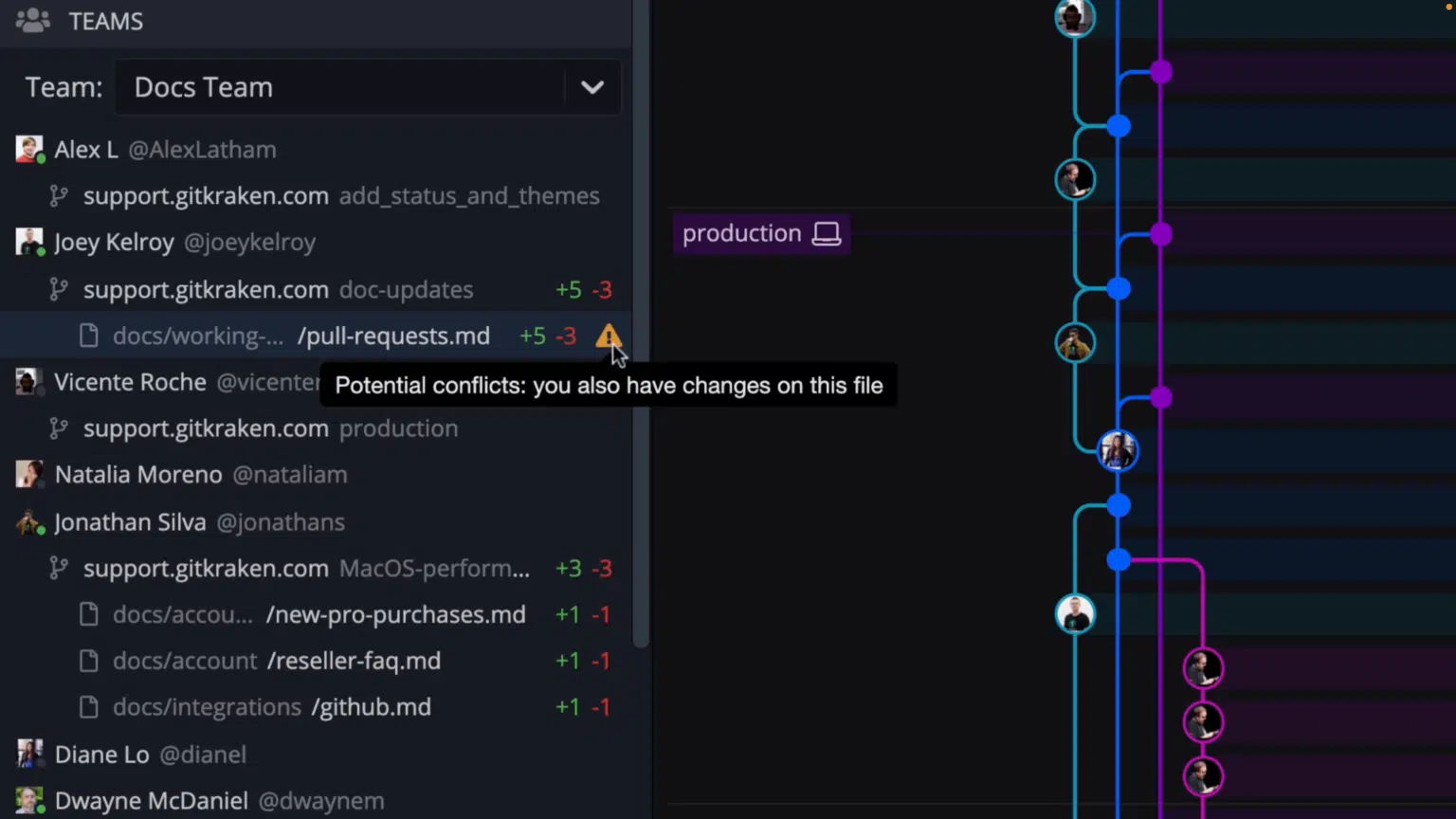1456x819 pixels.
Task: Click +1 -1 count for new-pro-purchases.md
Action: [583, 614]
